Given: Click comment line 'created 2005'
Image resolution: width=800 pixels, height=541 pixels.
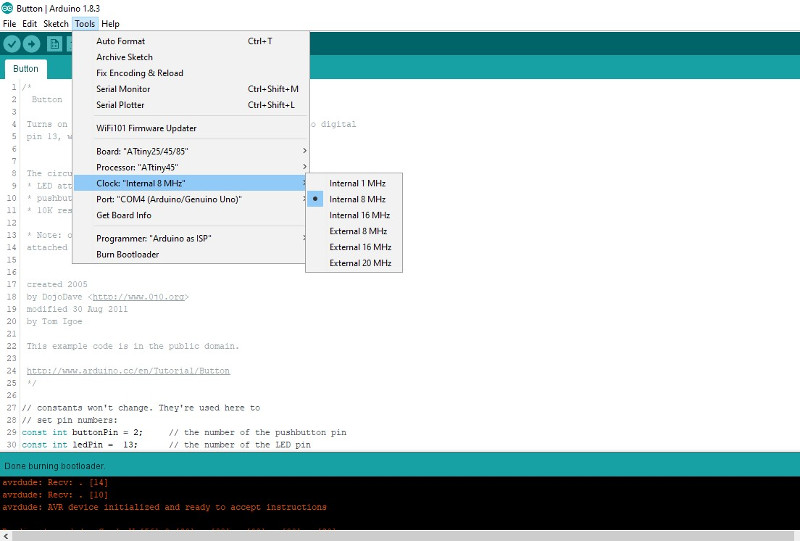Looking at the screenshot, I should pyautogui.click(x=57, y=284).
